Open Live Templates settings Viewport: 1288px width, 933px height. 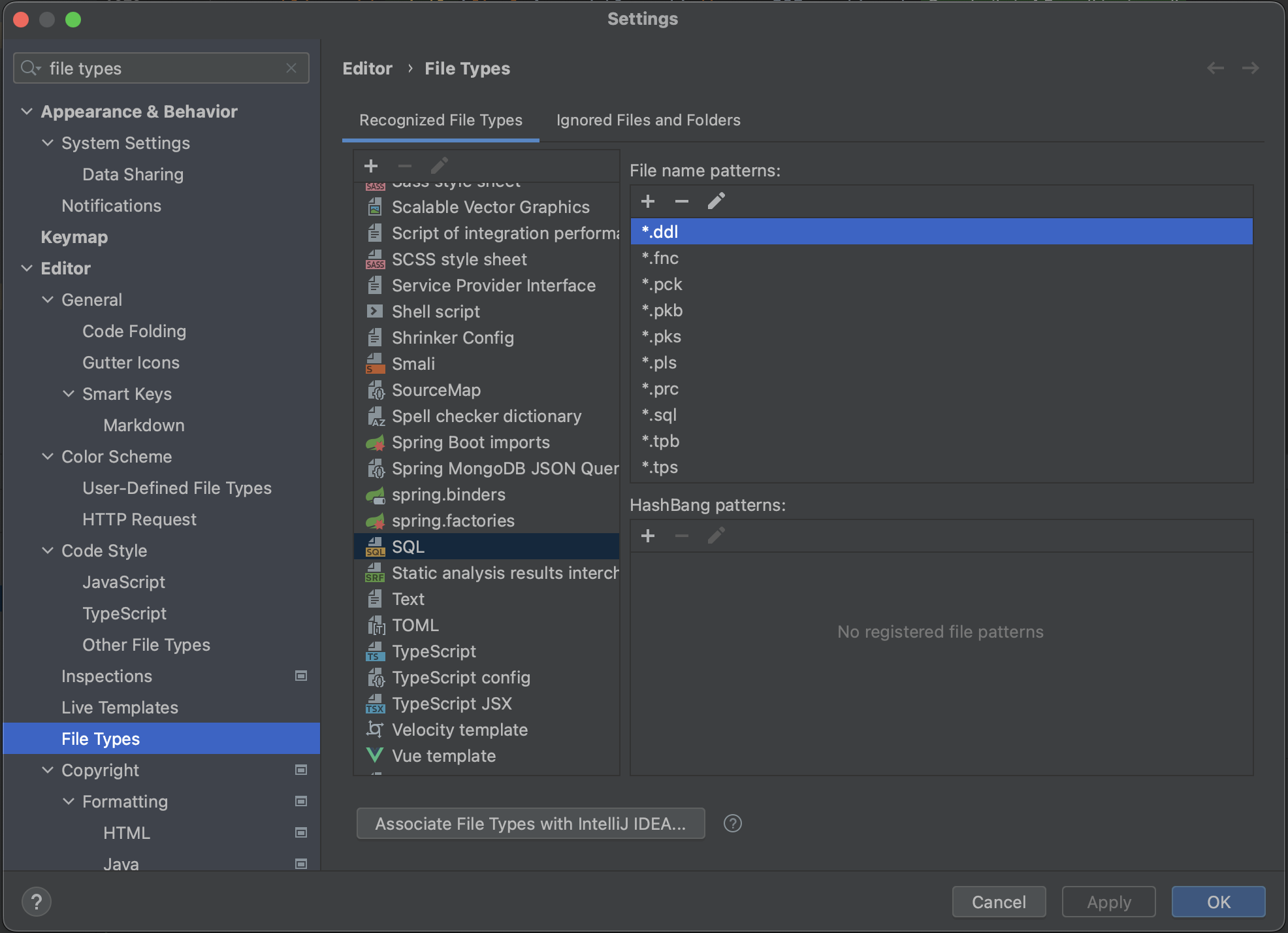[120, 708]
